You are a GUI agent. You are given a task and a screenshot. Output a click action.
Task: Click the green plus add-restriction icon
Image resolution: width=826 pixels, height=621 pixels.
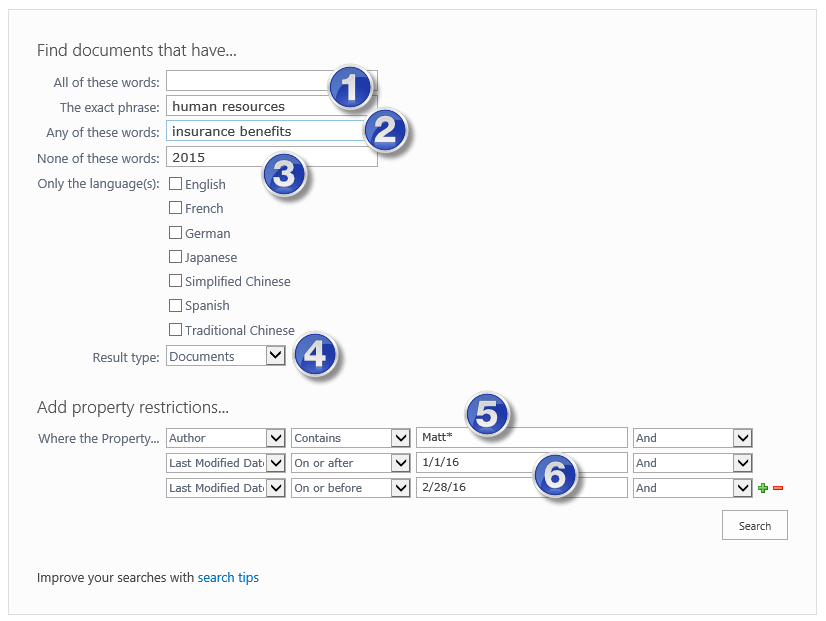(762, 488)
